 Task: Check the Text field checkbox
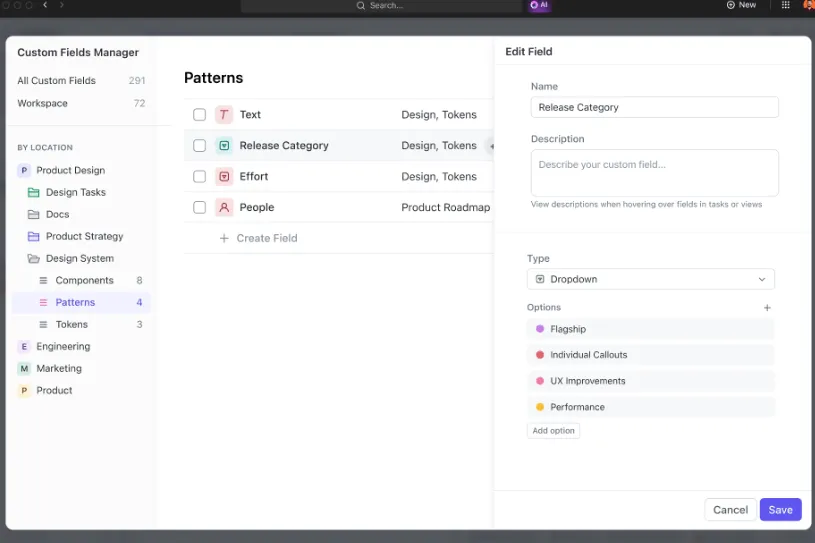point(200,114)
